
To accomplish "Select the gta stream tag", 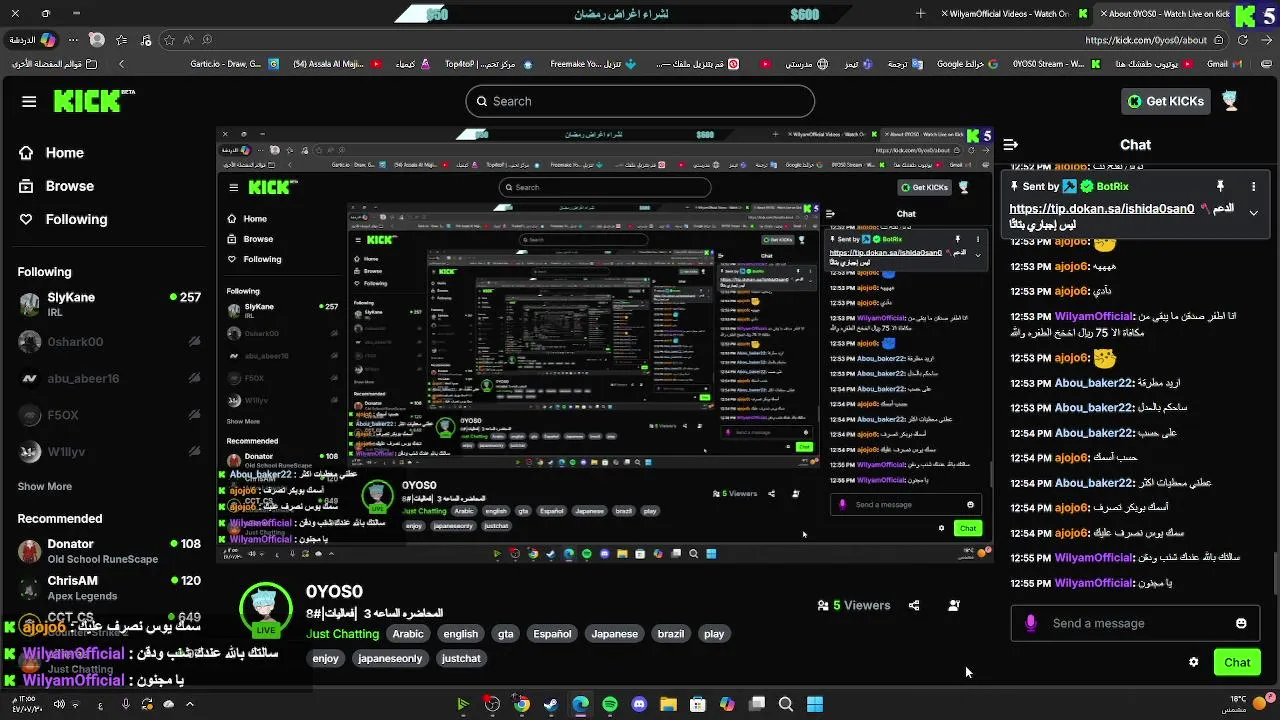I will pyautogui.click(x=506, y=634).
